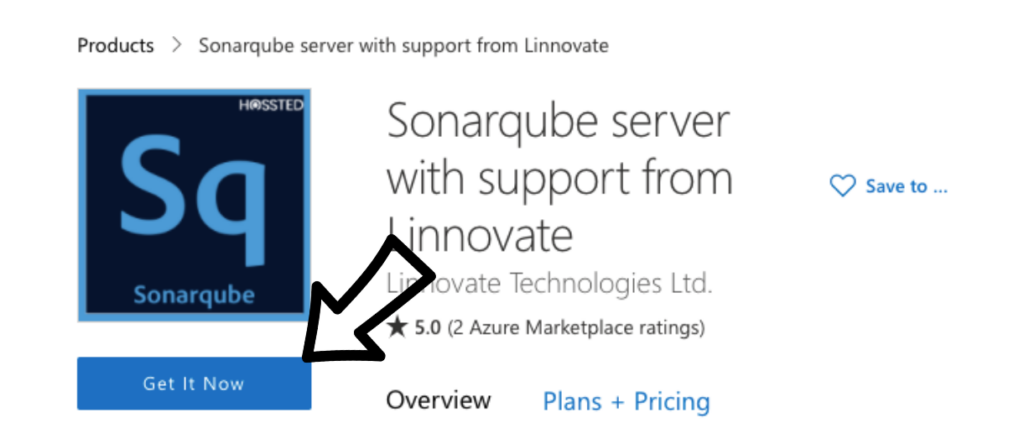The height and width of the screenshot is (439, 1024).
Task: Click the HOSSTED badge in the logo
Action: 270,105
